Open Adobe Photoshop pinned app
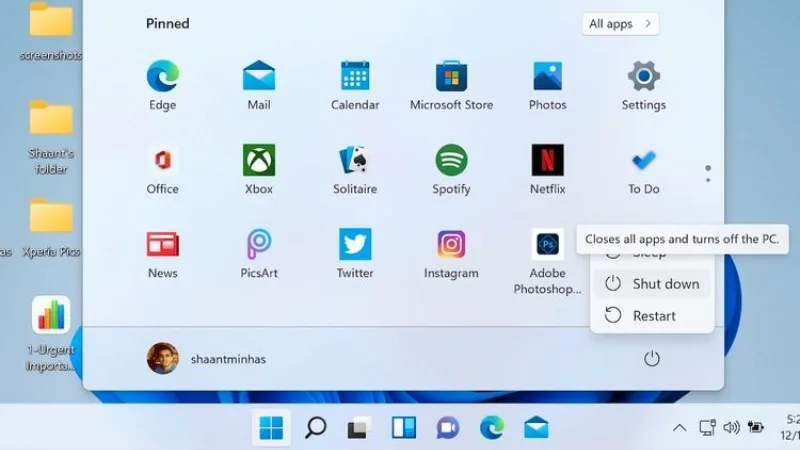Image resolution: width=800 pixels, height=450 pixels. [547, 261]
